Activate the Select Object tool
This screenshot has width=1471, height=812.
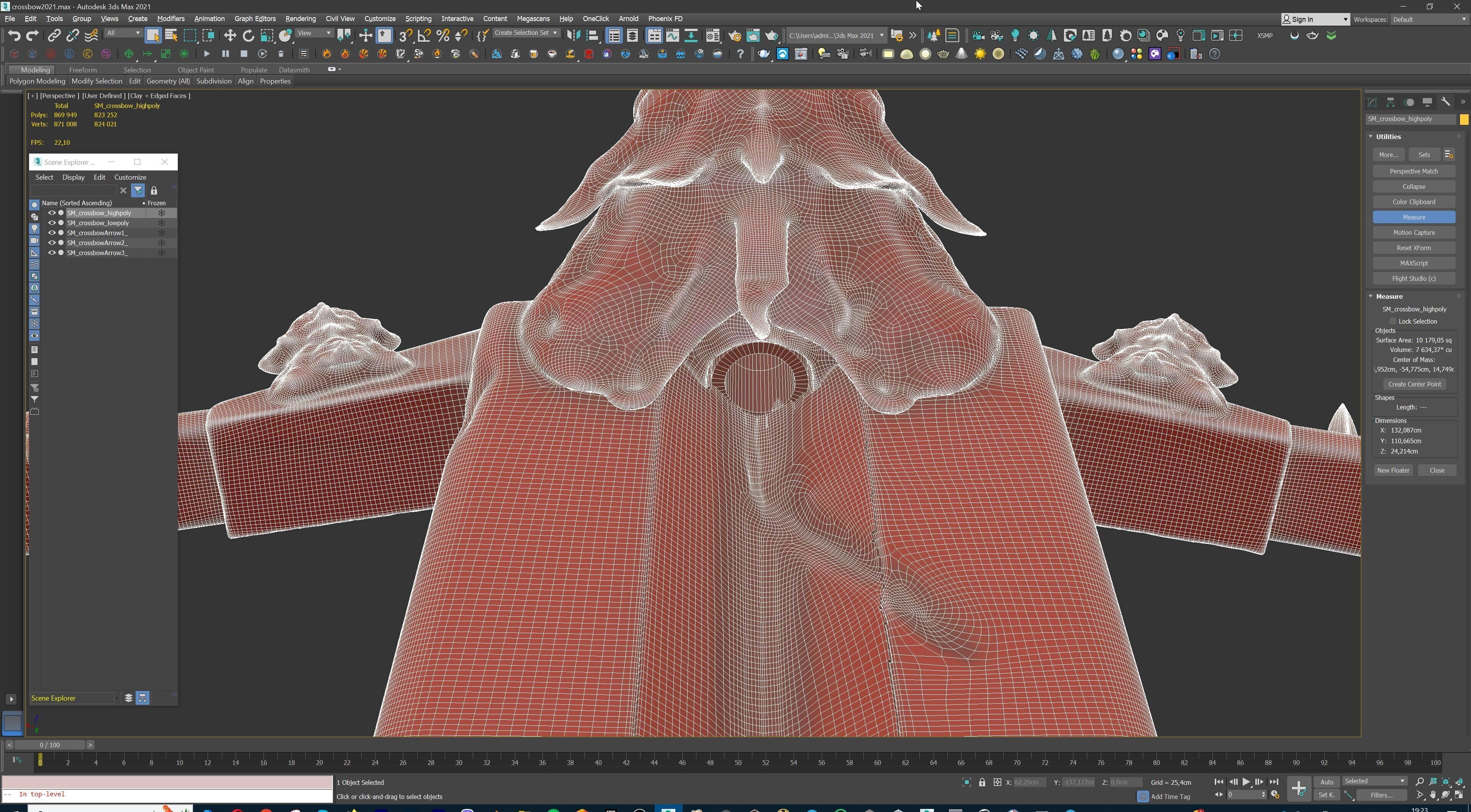point(152,35)
